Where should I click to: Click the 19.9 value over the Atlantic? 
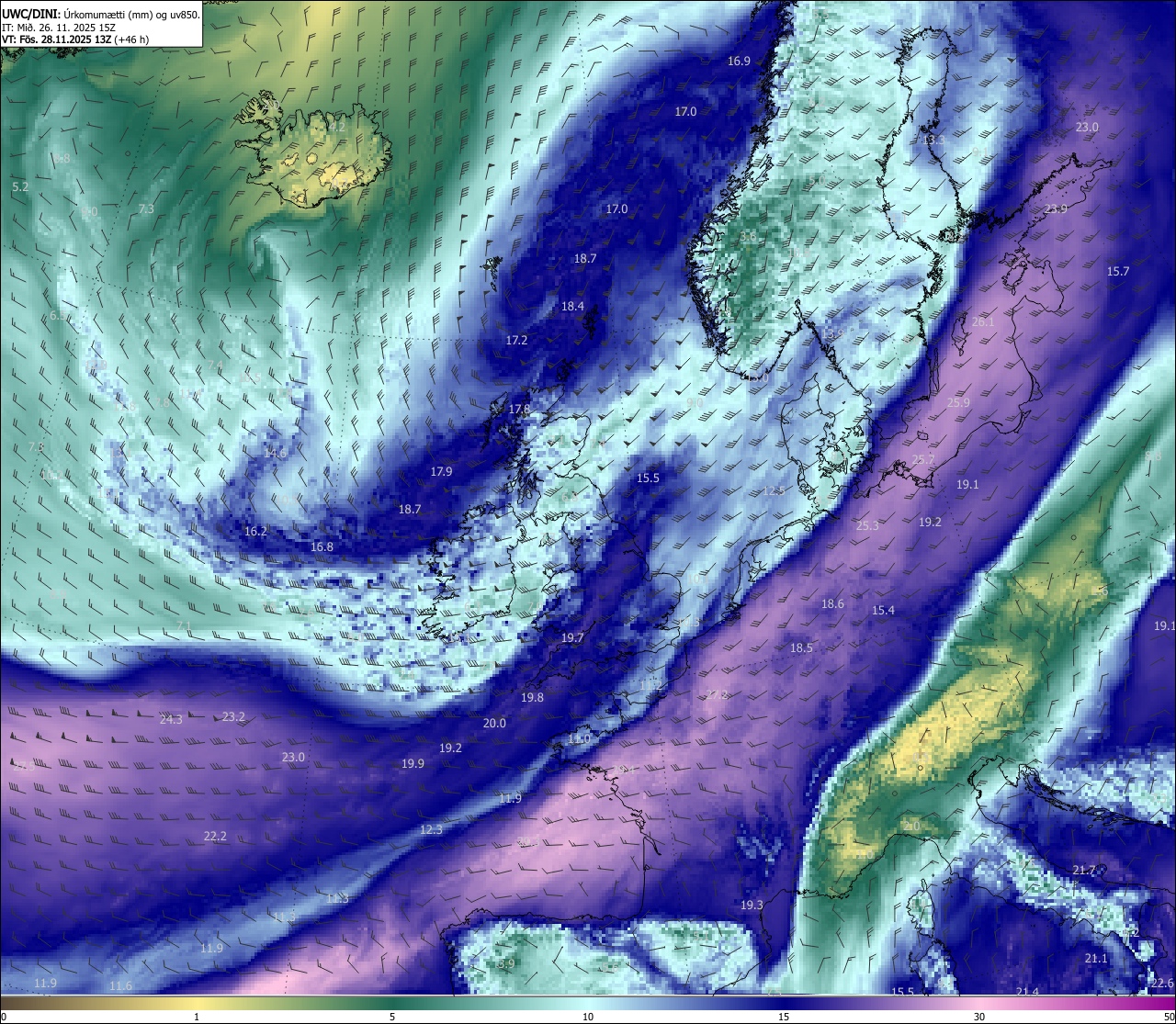413,763
